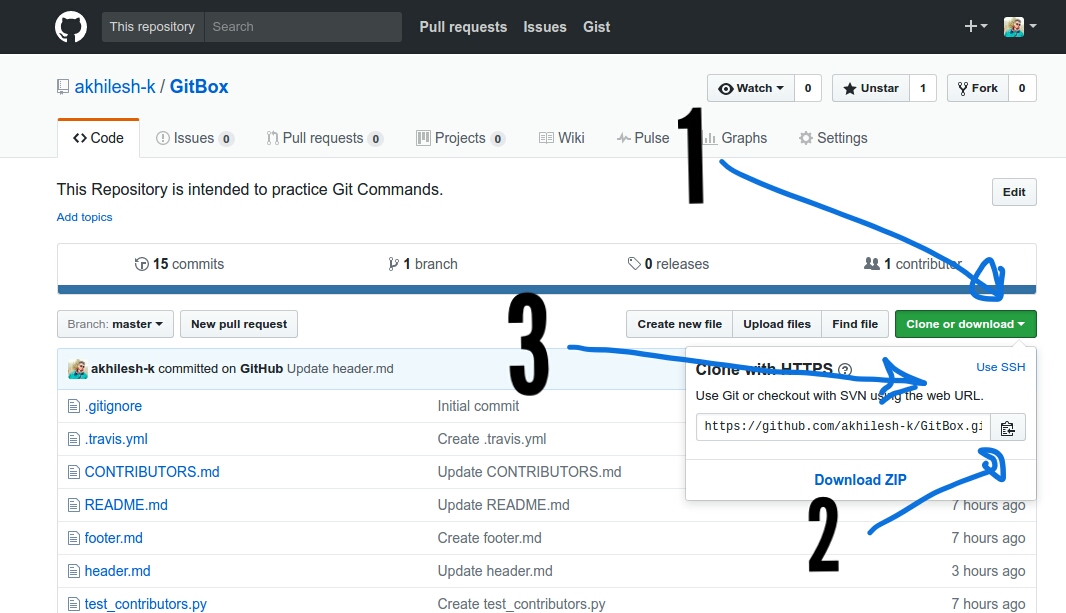The height and width of the screenshot is (613, 1066).
Task: Click the file icon next to footer.md
Action: tap(74, 538)
